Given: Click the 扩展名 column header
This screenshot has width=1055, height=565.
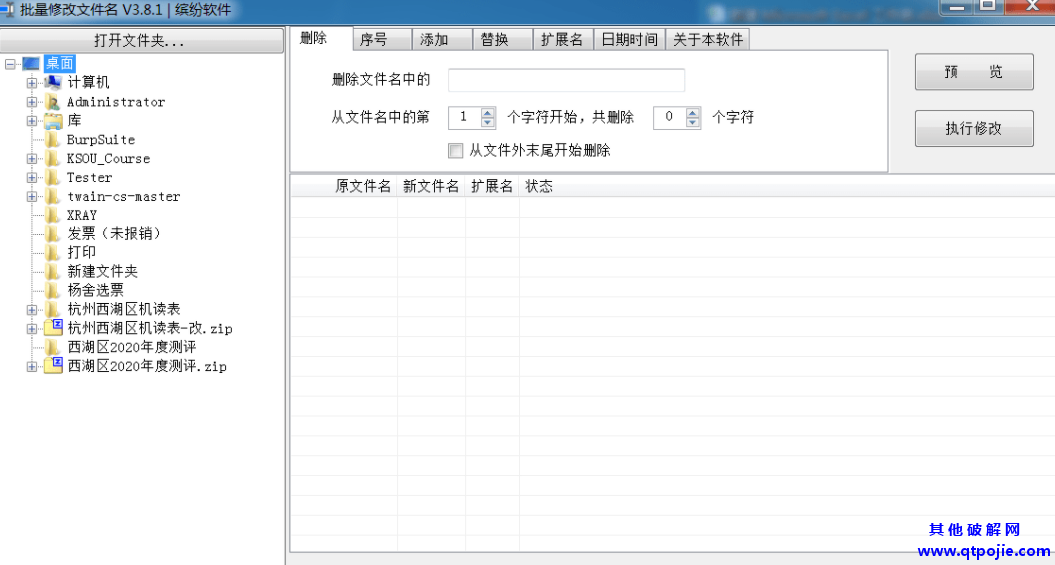Looking at the screenshot, I should pos(492,186).
